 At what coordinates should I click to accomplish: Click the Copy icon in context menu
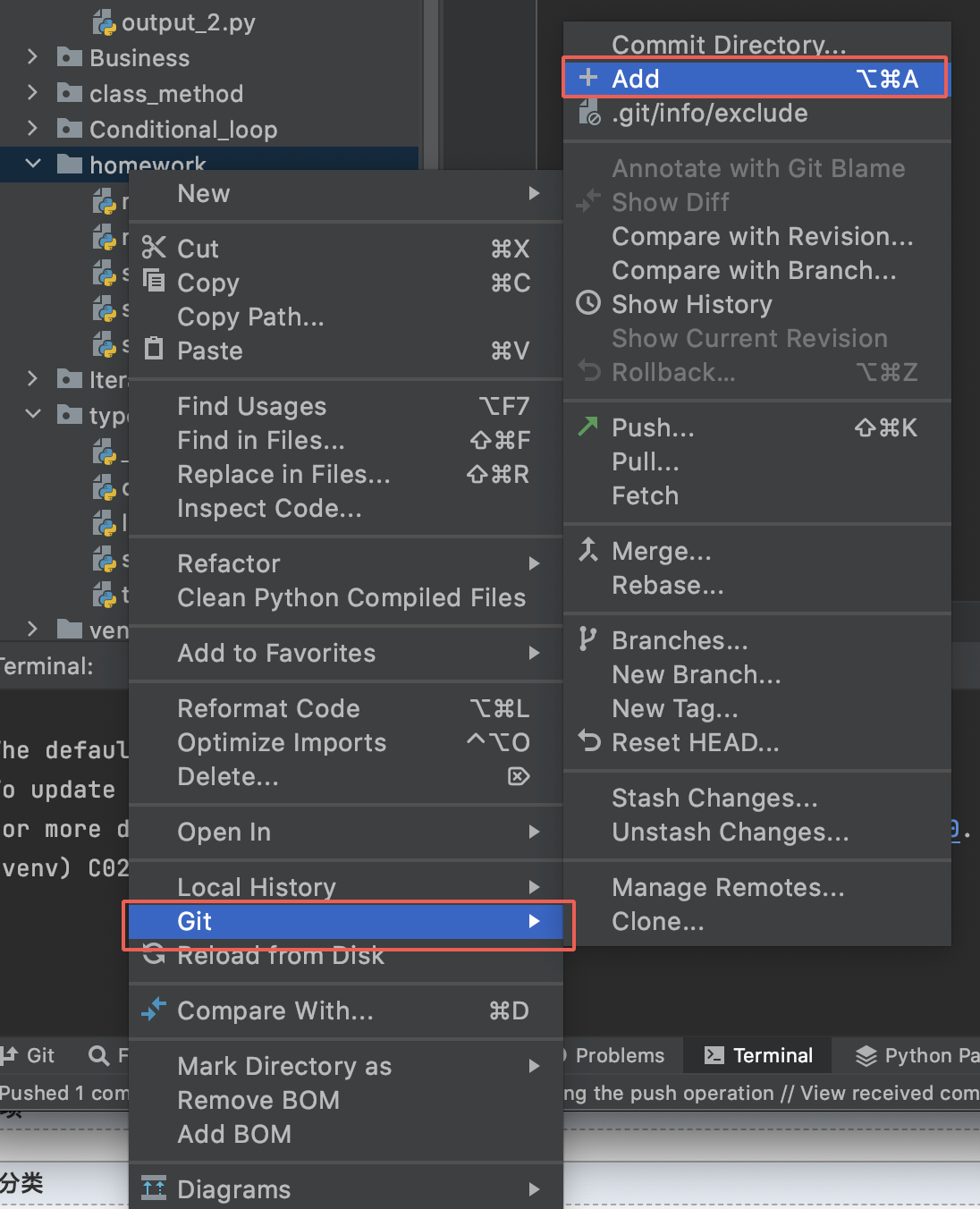pyautogui.click(x=154, y=282)
